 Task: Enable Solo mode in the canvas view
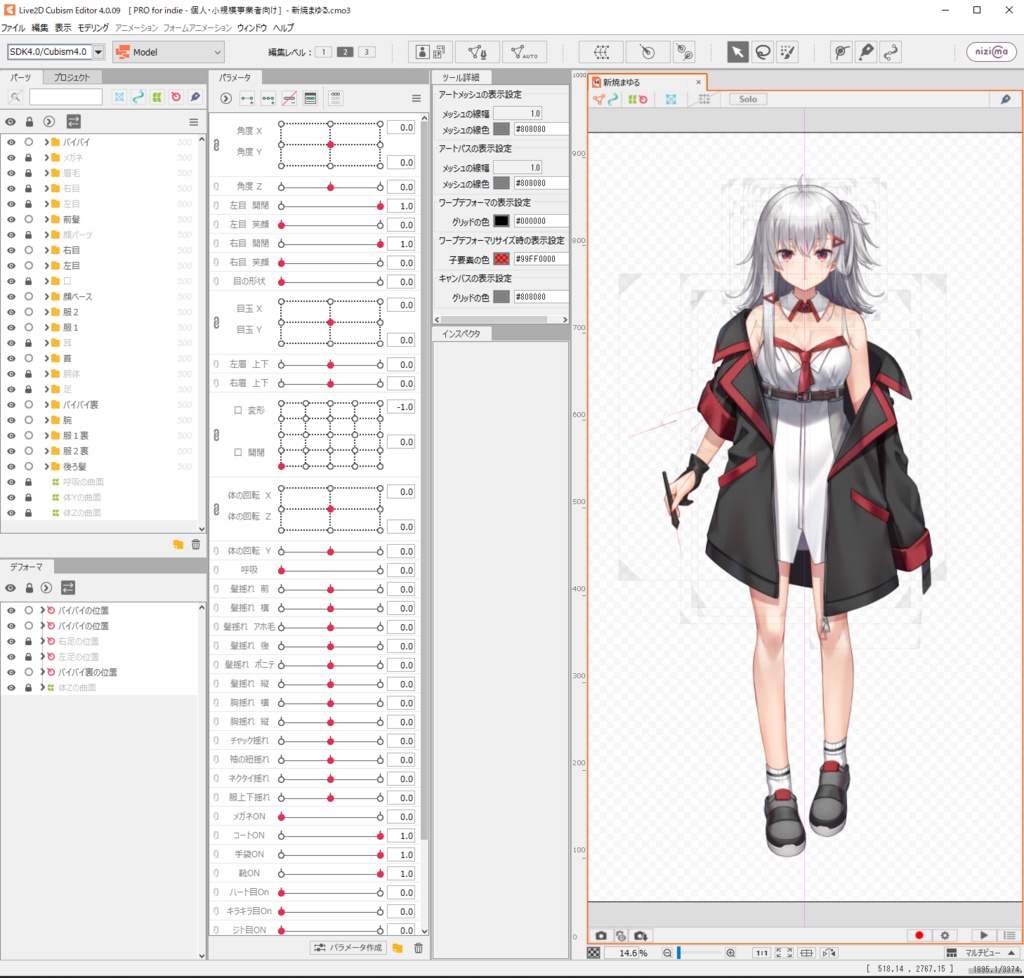pyautogui.click(x=748, y=99)
